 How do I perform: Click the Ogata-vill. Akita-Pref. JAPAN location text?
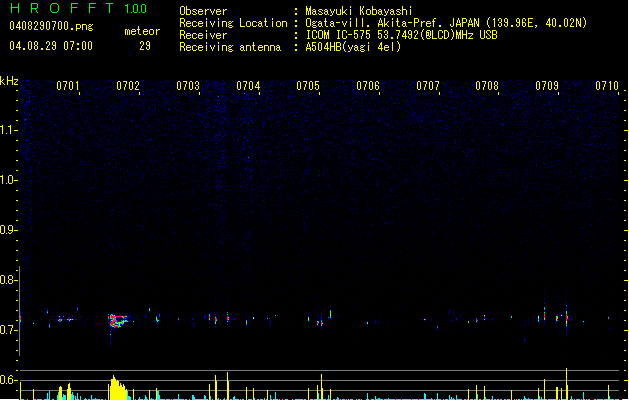[446, 23]
